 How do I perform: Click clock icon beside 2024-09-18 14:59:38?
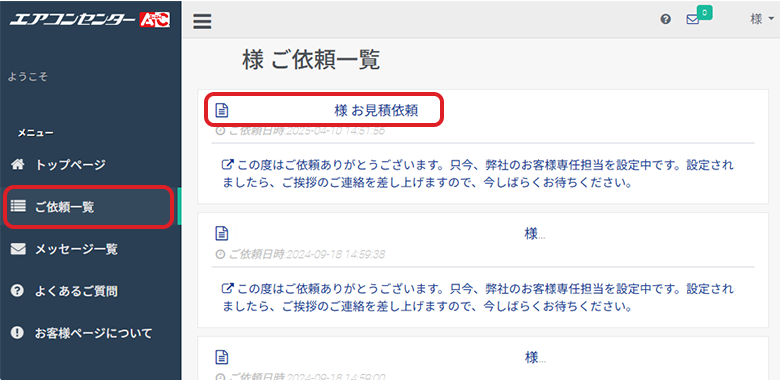(x=220, y=255)
